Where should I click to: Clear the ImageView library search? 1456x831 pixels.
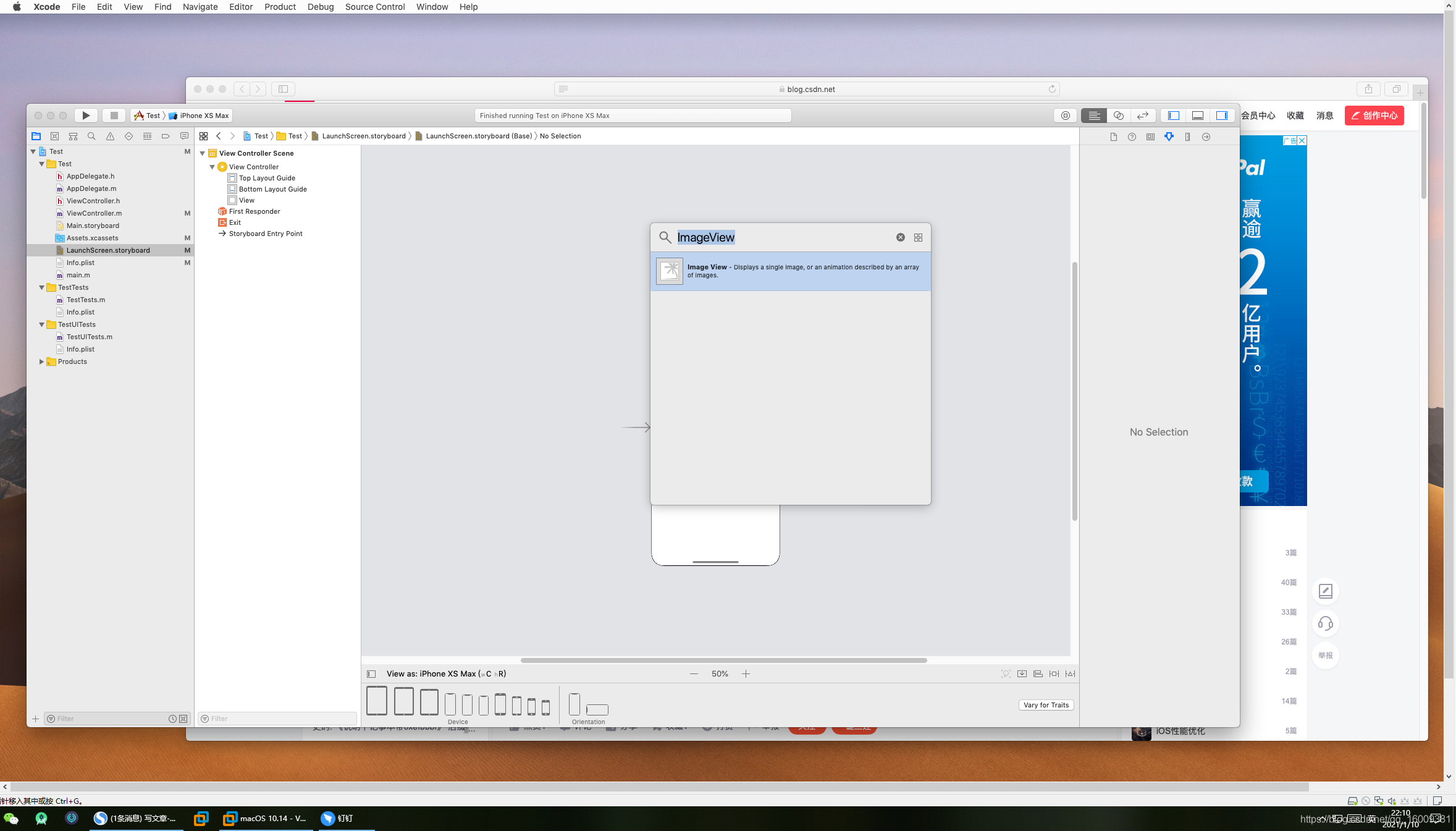pos(900,237)
